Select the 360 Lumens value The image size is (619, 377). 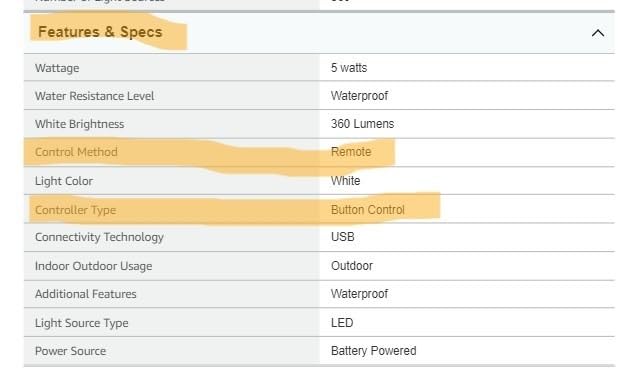click(x=362, y=124)
